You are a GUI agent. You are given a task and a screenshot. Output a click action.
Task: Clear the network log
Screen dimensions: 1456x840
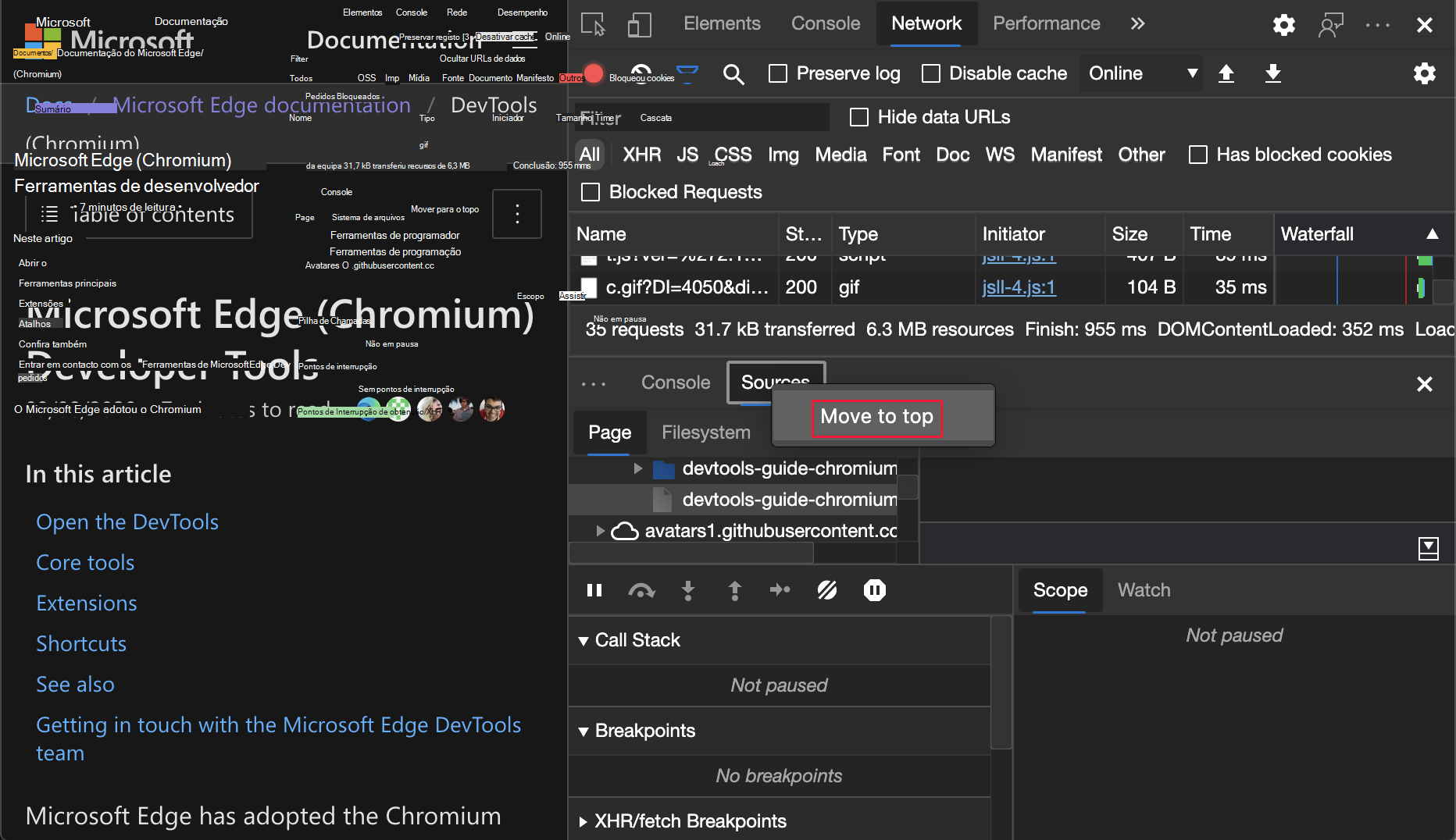(642, 73)
